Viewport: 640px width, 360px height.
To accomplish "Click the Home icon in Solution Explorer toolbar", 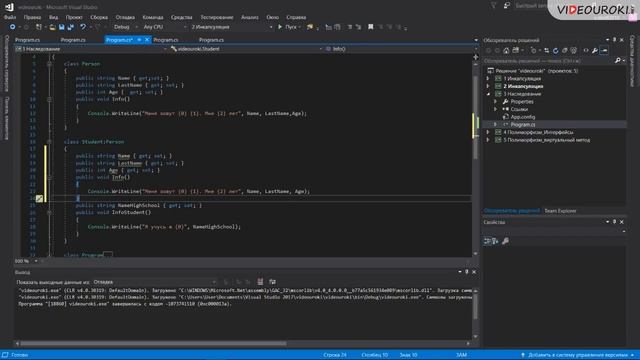I will [506, 51].
